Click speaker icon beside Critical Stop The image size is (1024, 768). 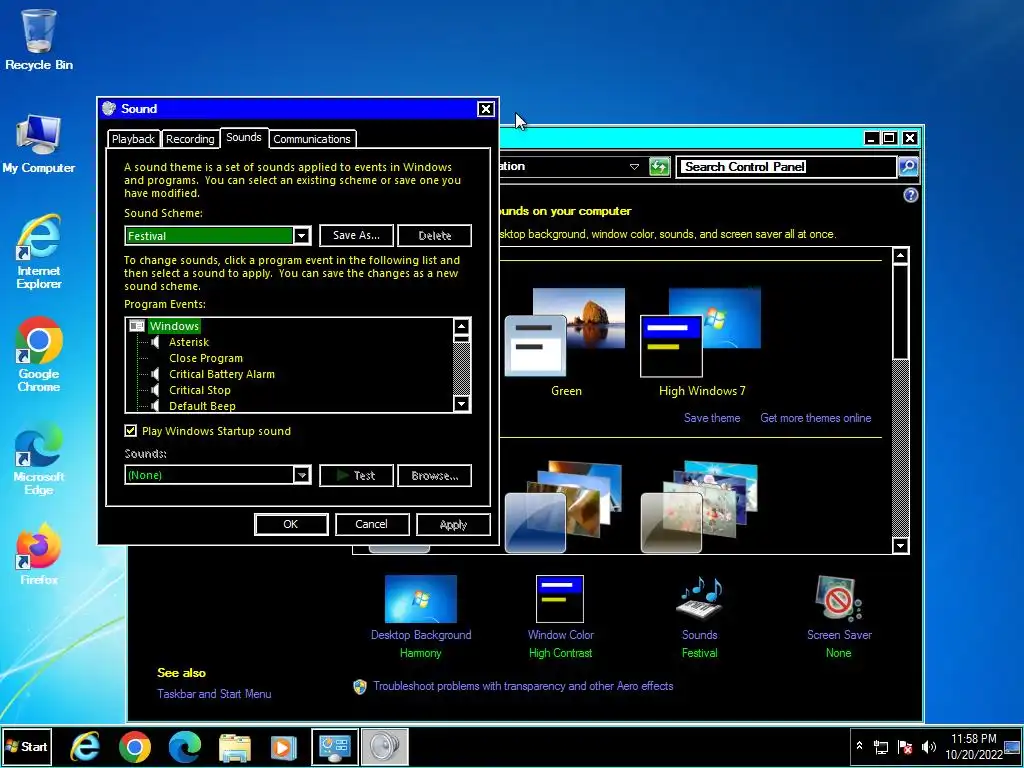155,390
